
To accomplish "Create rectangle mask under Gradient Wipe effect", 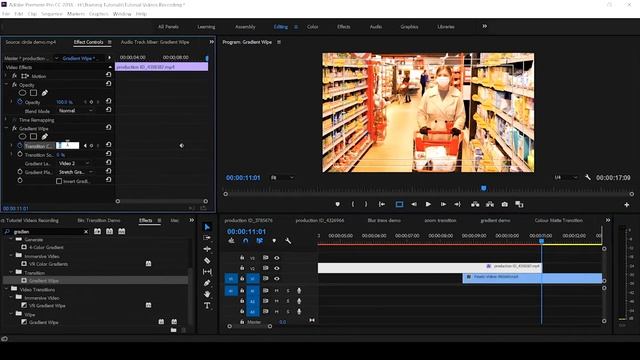I will [33, 137].
